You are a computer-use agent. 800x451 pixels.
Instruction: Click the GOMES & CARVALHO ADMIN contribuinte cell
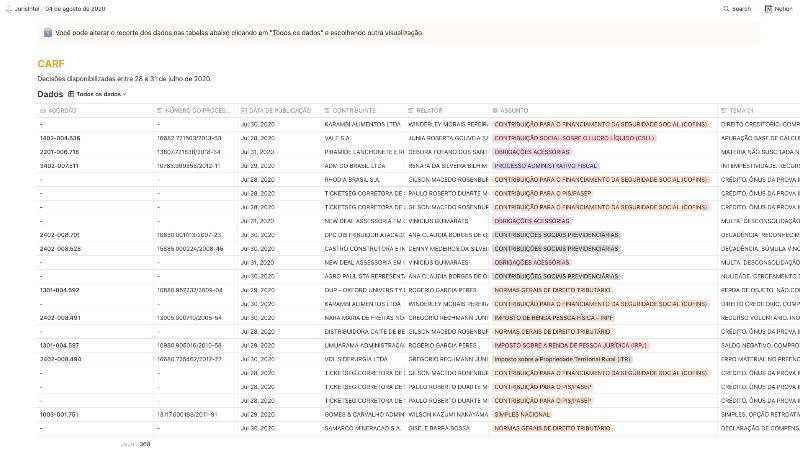click(364, 414)
